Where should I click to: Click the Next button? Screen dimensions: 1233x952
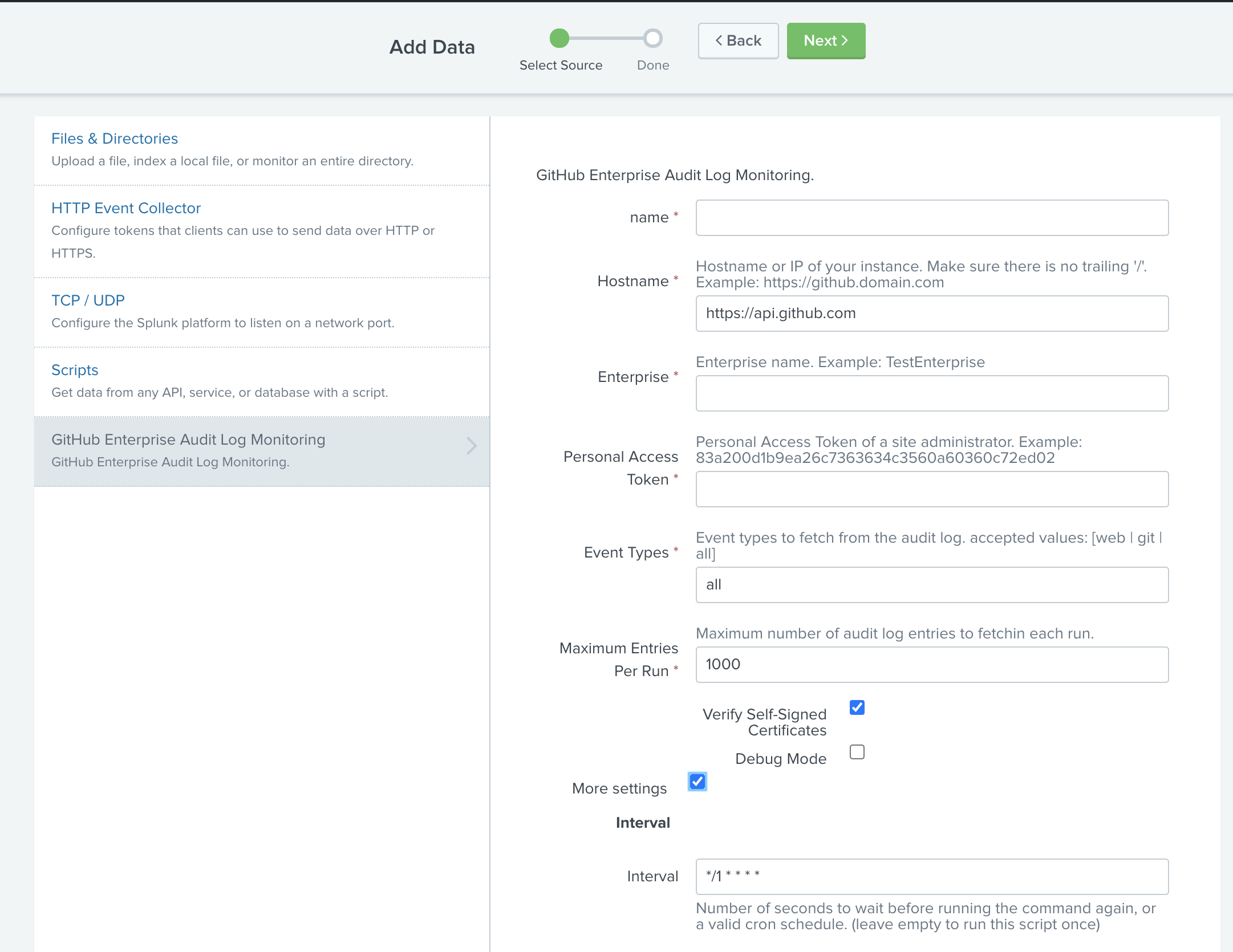pyautogui.click(x=825, y=40)
